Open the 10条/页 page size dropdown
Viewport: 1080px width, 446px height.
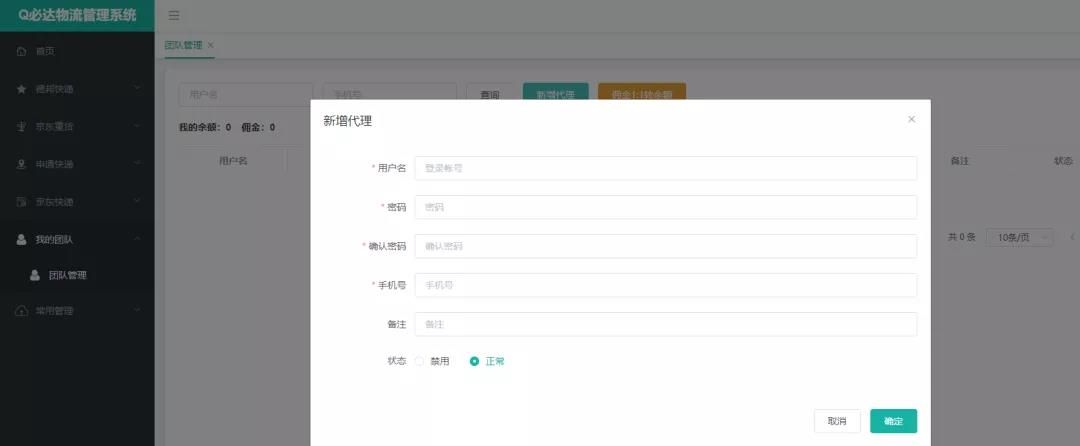(1019, 237)
